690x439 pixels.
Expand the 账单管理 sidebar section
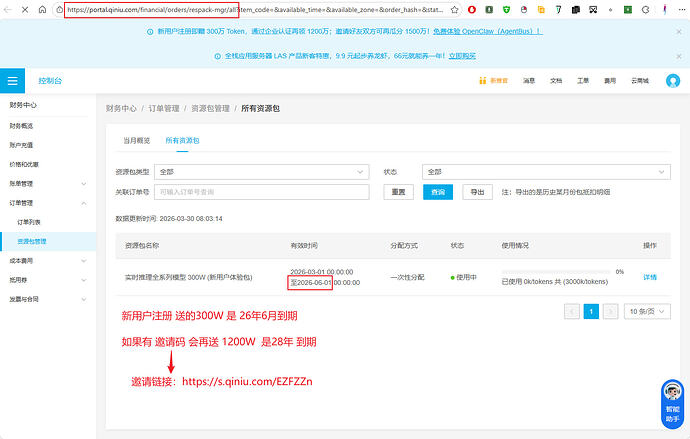click(x=50, y=183)
